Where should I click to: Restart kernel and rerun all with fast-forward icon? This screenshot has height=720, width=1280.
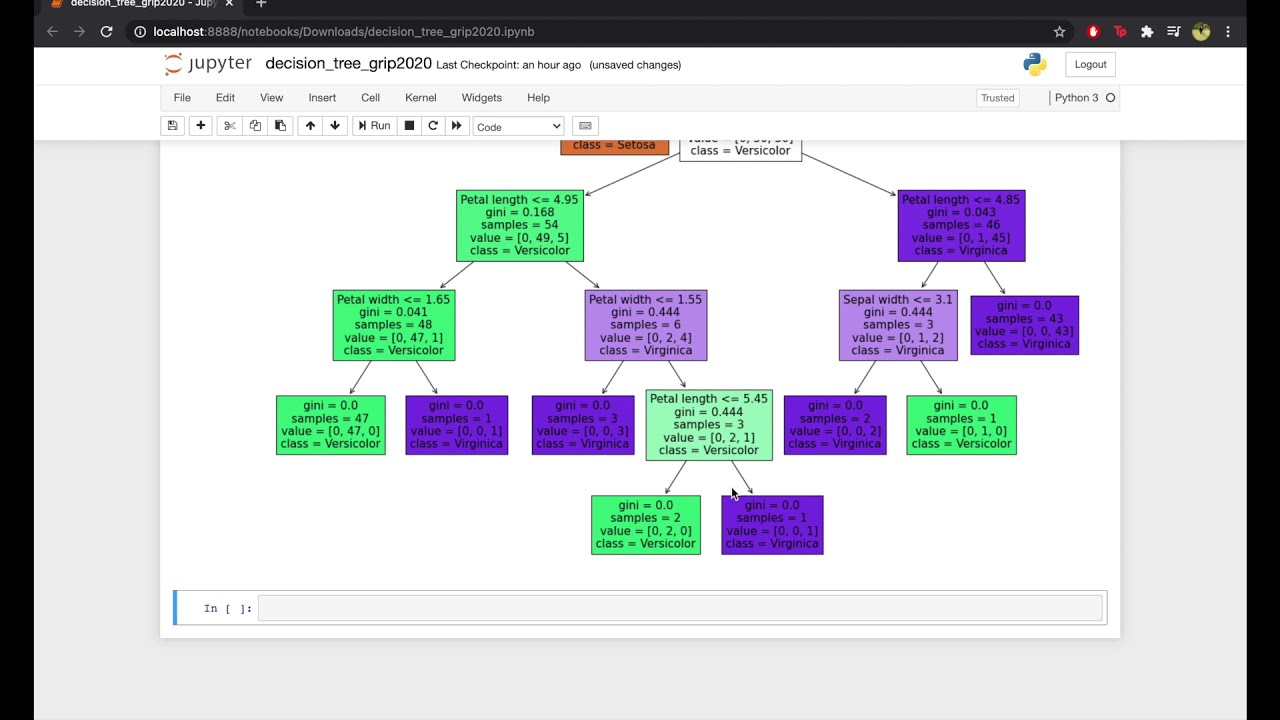point(457,126)
